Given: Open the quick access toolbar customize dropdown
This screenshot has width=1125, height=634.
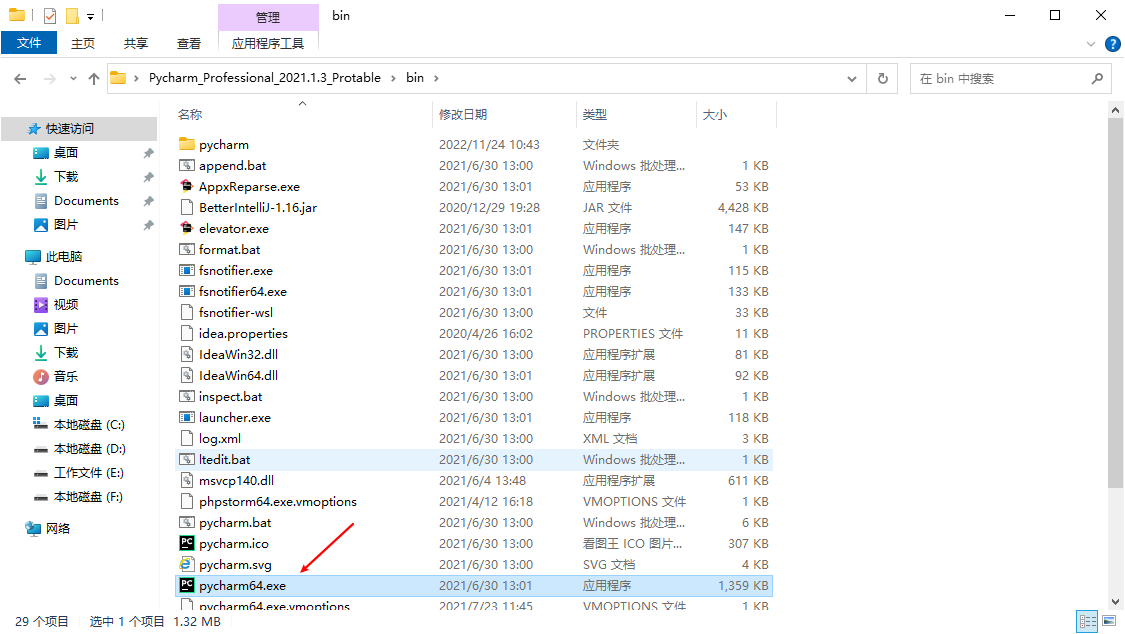Looking at the screenshot, I should click(90, 16).
